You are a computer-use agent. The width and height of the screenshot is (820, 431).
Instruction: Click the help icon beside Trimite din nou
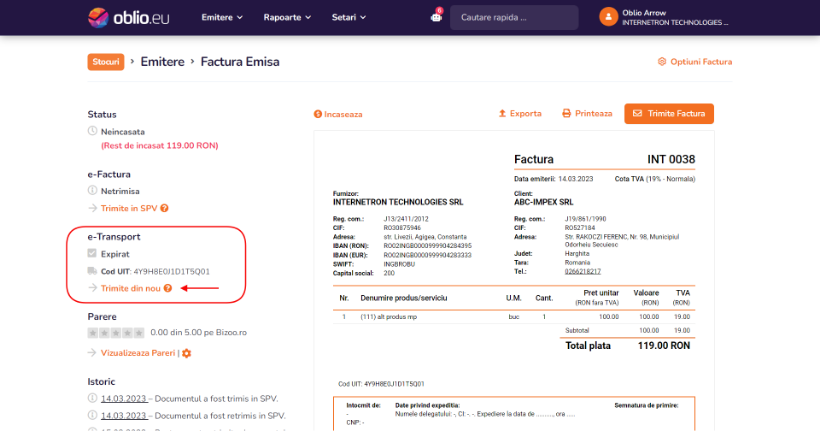tap(168, 288)
